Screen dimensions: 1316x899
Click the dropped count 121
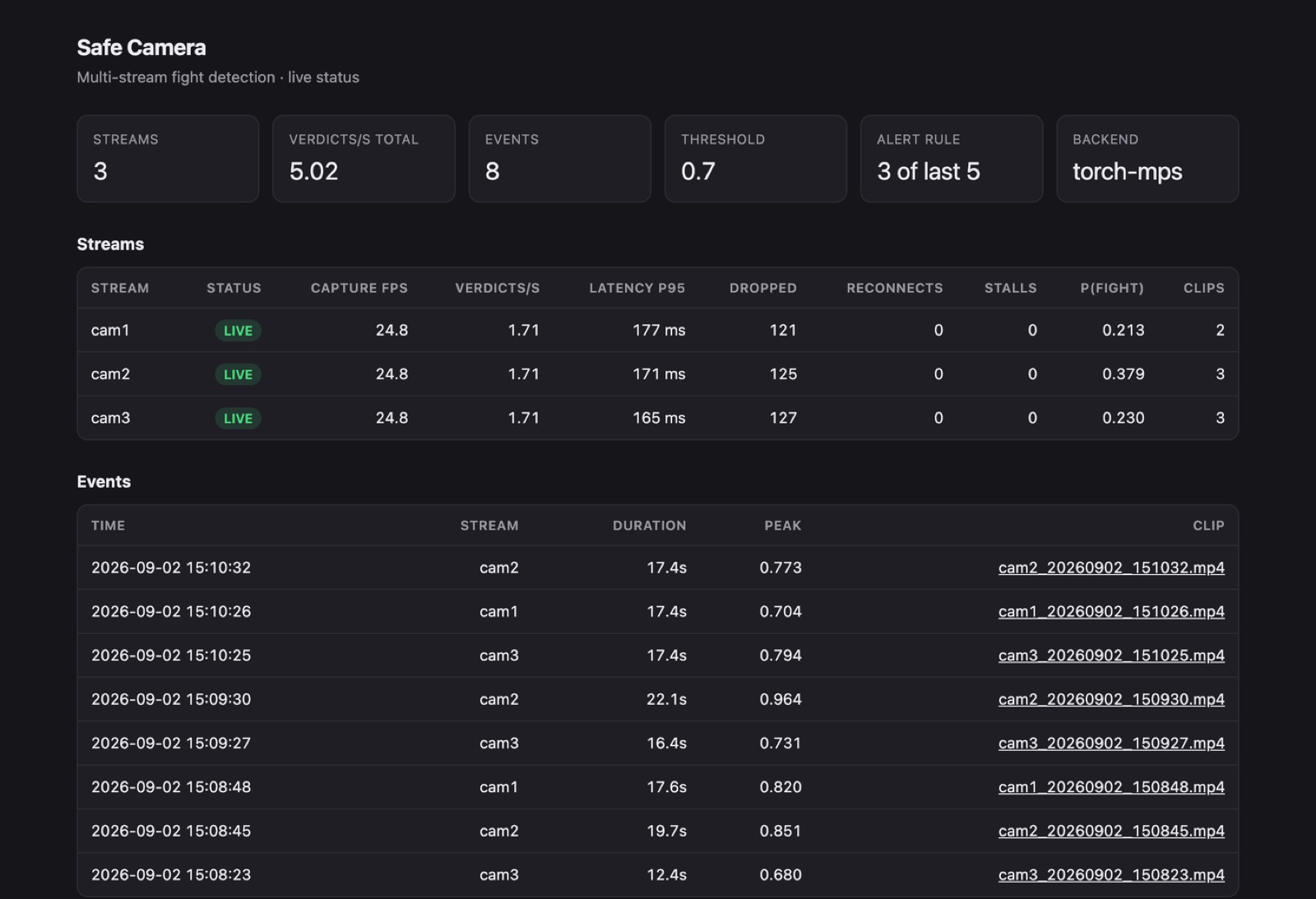click(x=783, y=330)
